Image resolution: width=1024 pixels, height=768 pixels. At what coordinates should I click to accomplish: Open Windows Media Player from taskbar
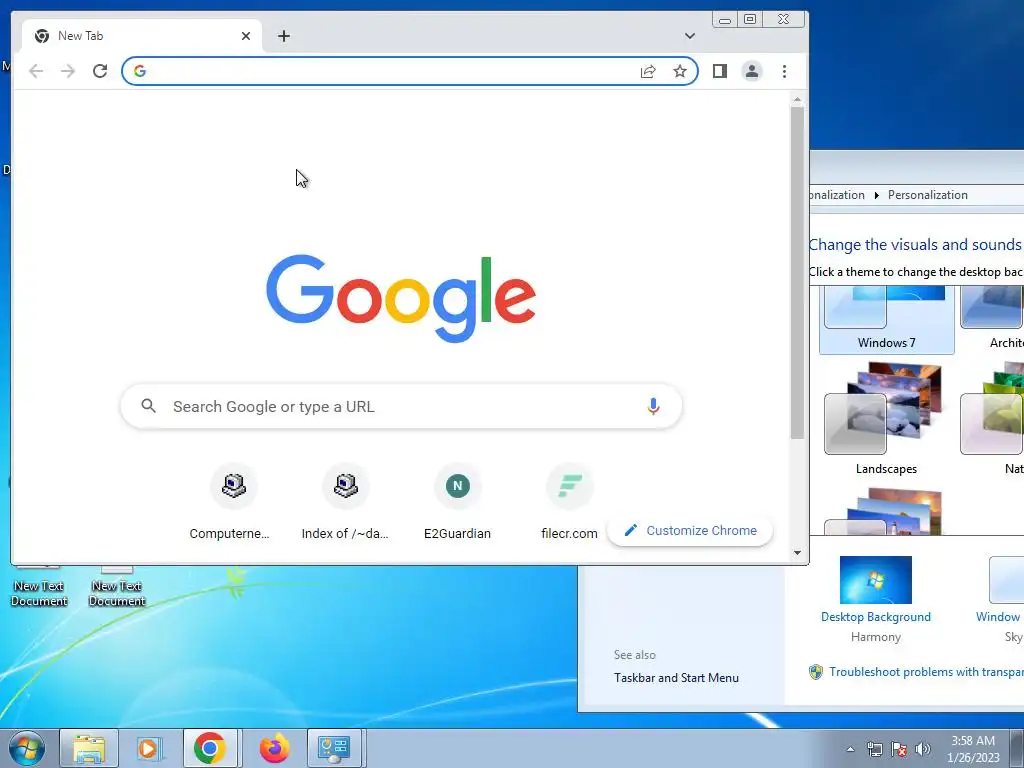tap(148, 748)
